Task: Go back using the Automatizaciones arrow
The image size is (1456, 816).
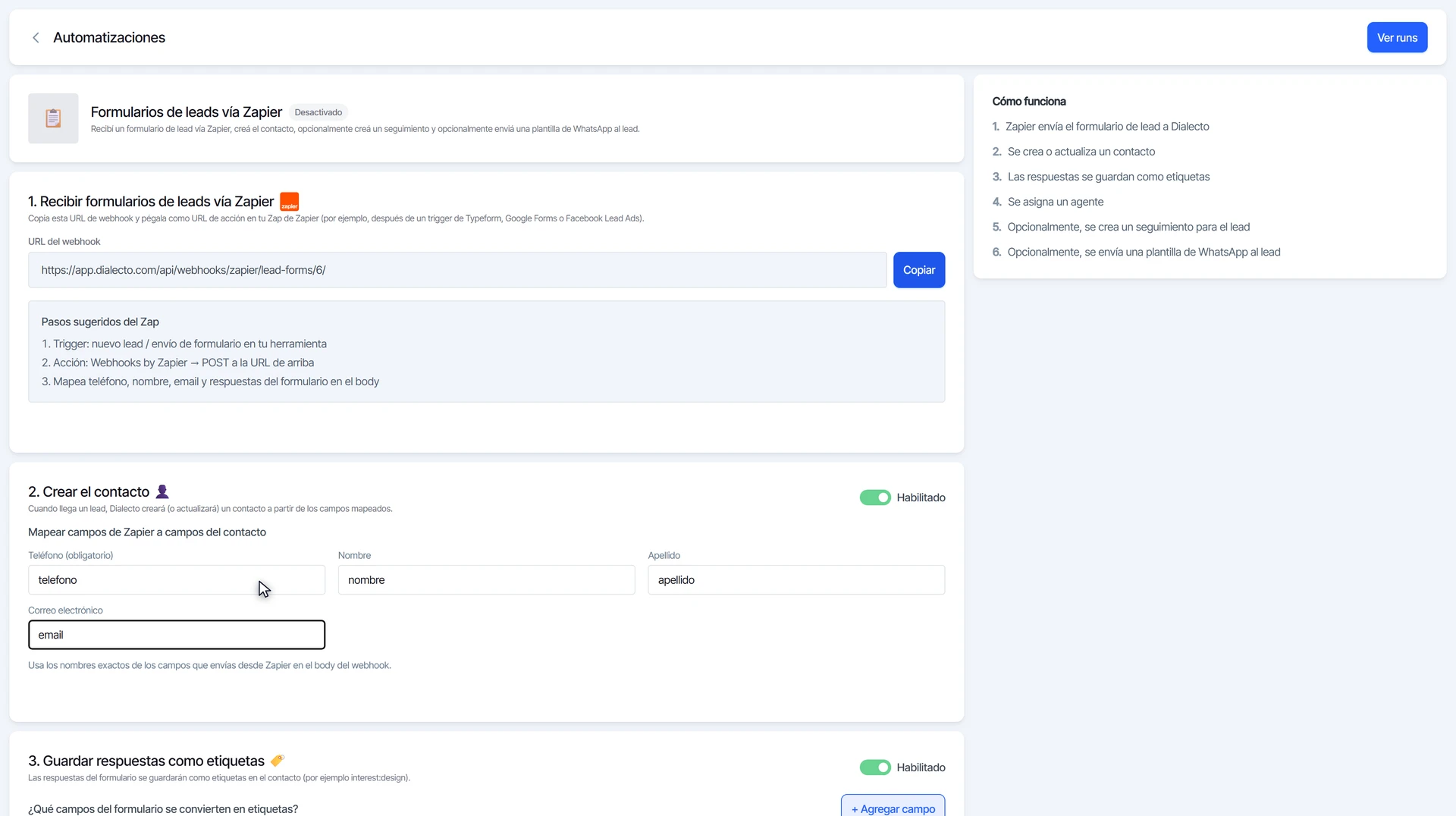Action: [36, 38]
